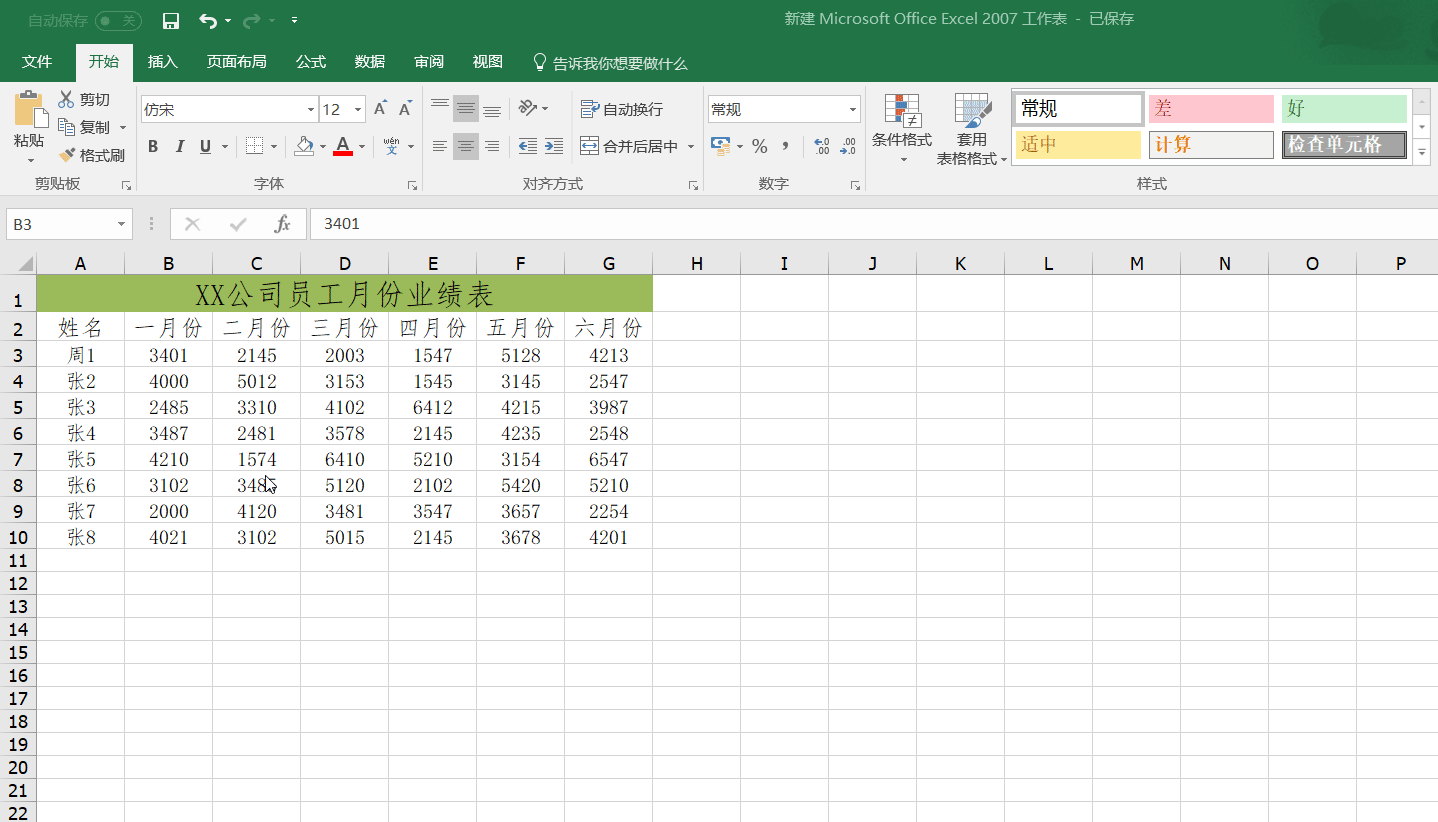Click the Save icon in quick access toolbar
Image resolution: width=1438 pixels, height=822 pixels.
[171, 20]
